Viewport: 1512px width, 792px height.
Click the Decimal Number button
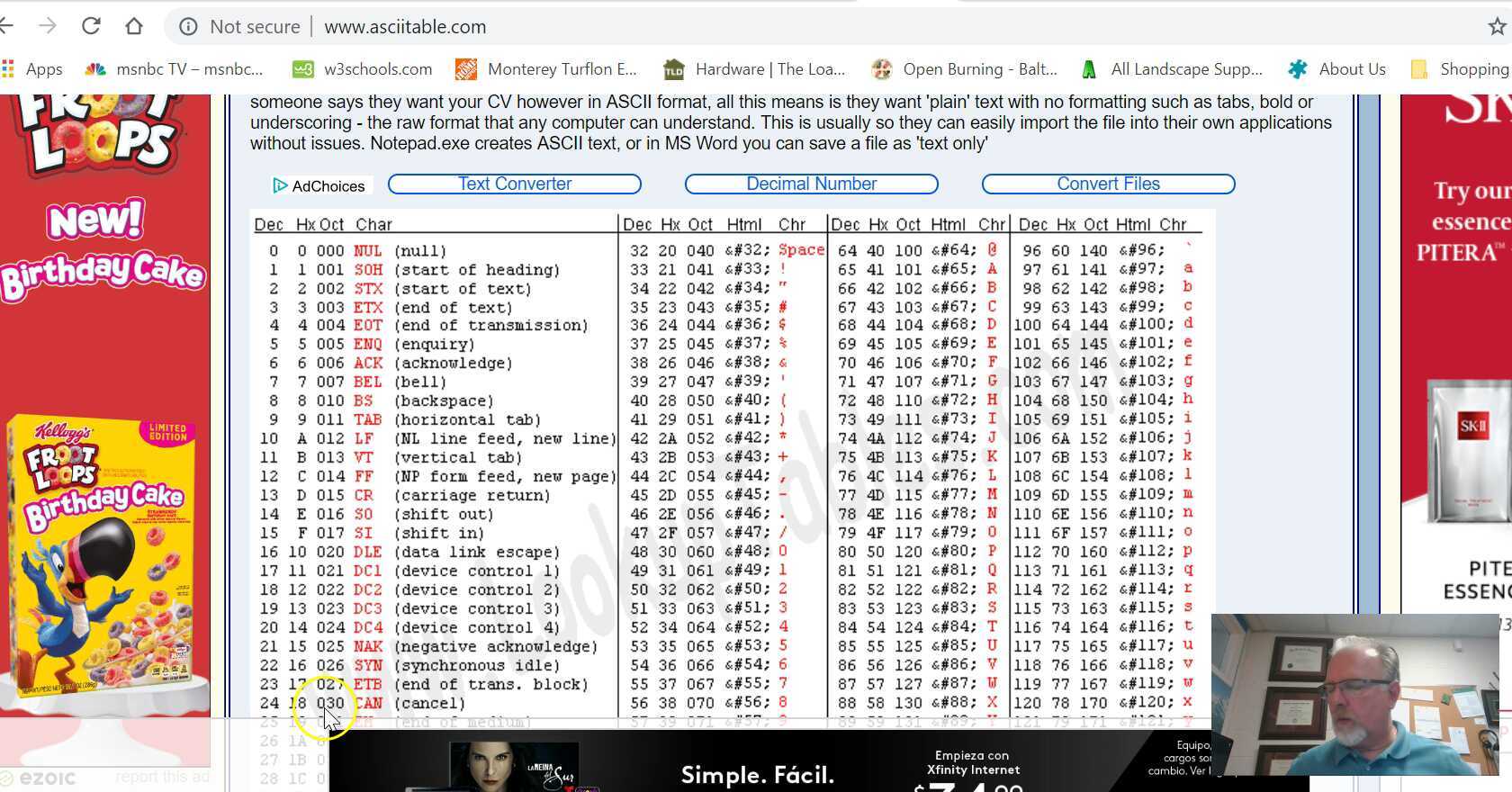[x=812, y=184]
